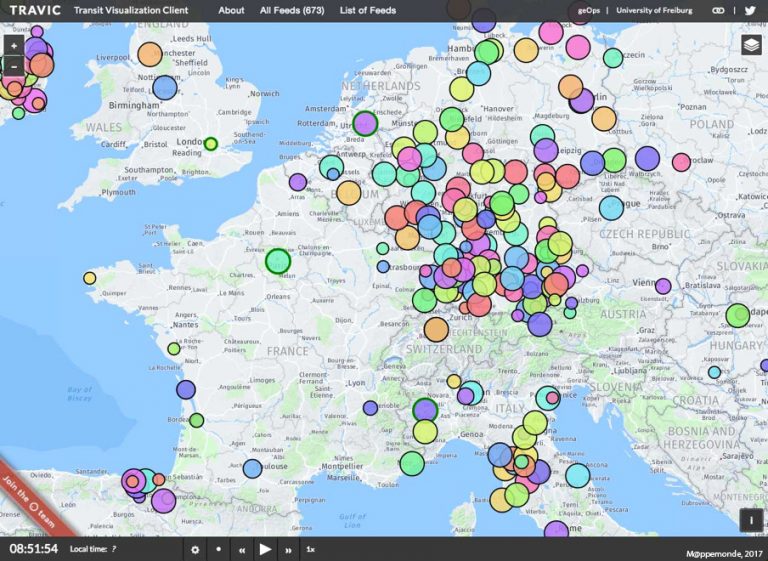This screenshot has width=768, height=561.
Task: Open the map layers panel
Action: tap(751, 45)
